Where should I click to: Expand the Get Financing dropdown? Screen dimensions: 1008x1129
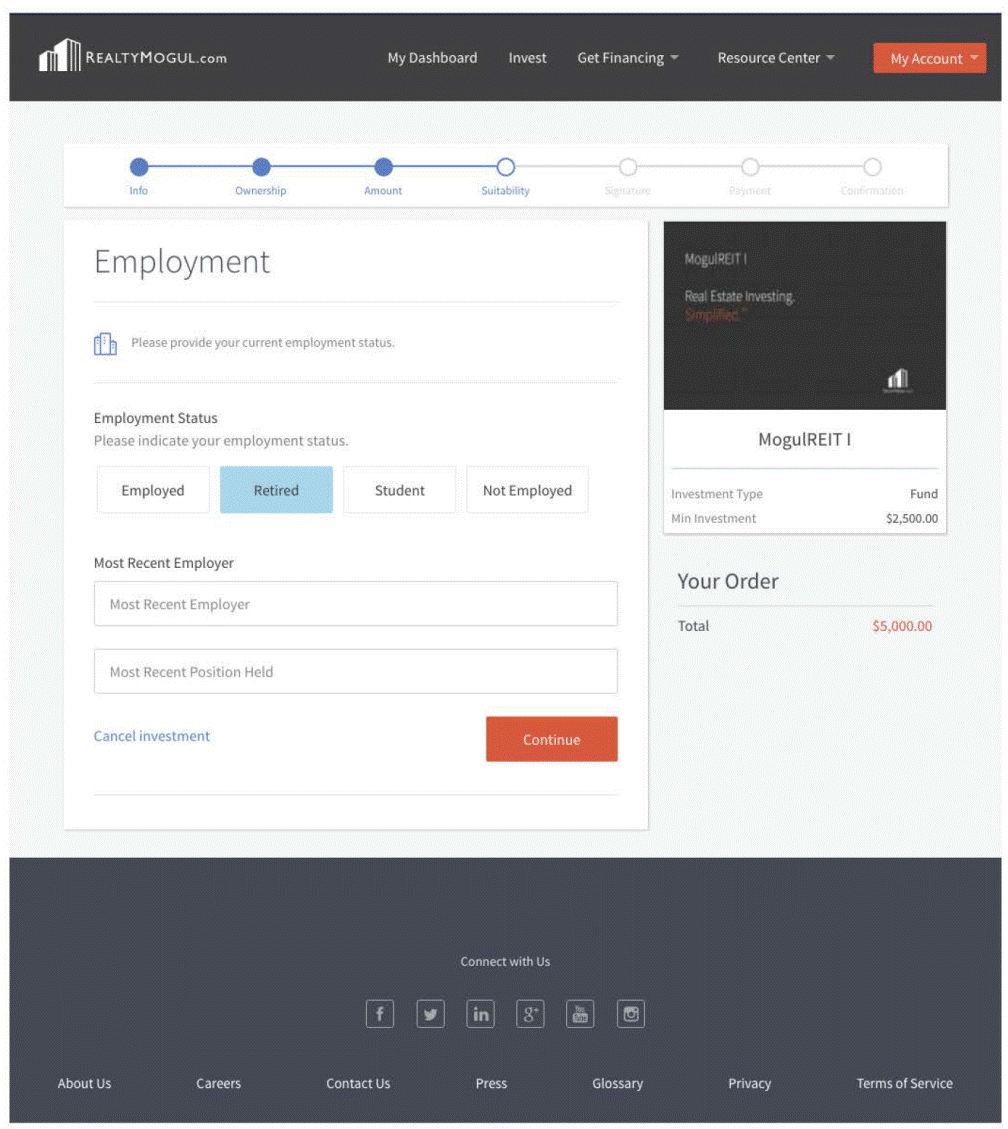click(x=627, y=58)
